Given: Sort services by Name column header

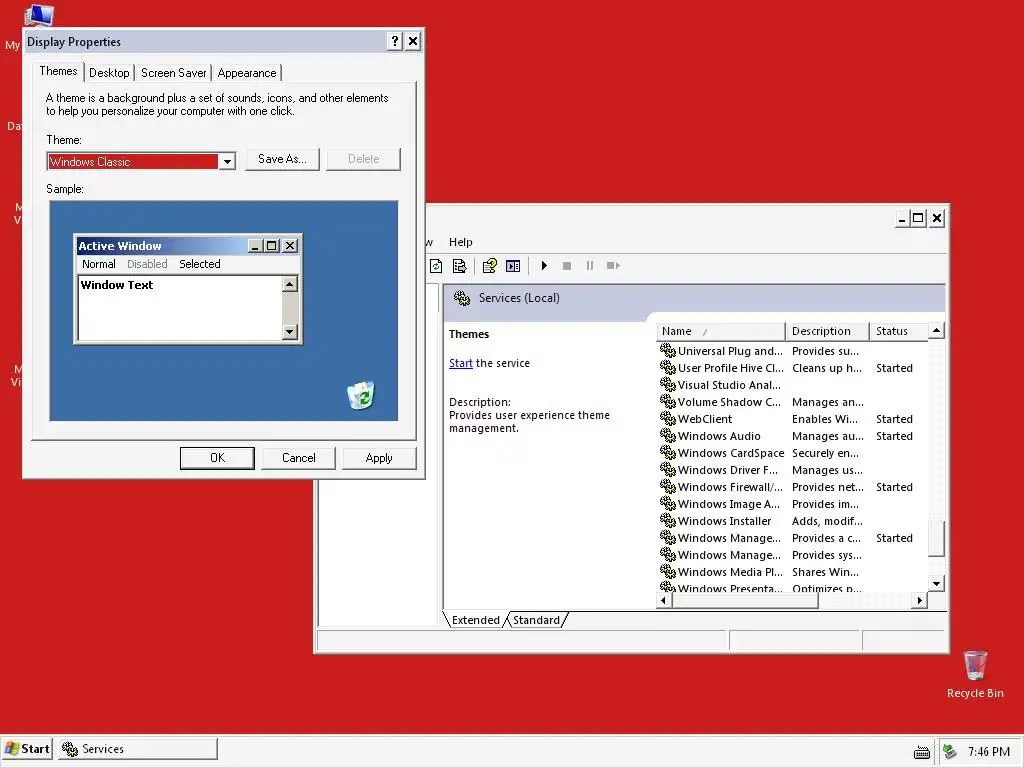Looking at the screenshot, I should (720, 331).
